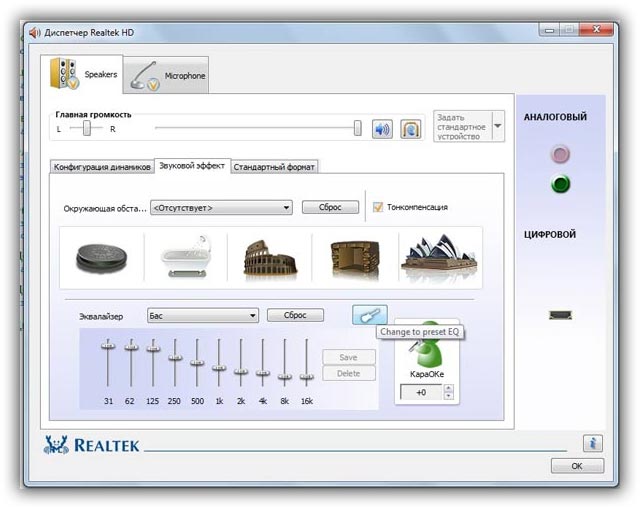Click the 4k equalizer slider

click(x=262, y=373)
